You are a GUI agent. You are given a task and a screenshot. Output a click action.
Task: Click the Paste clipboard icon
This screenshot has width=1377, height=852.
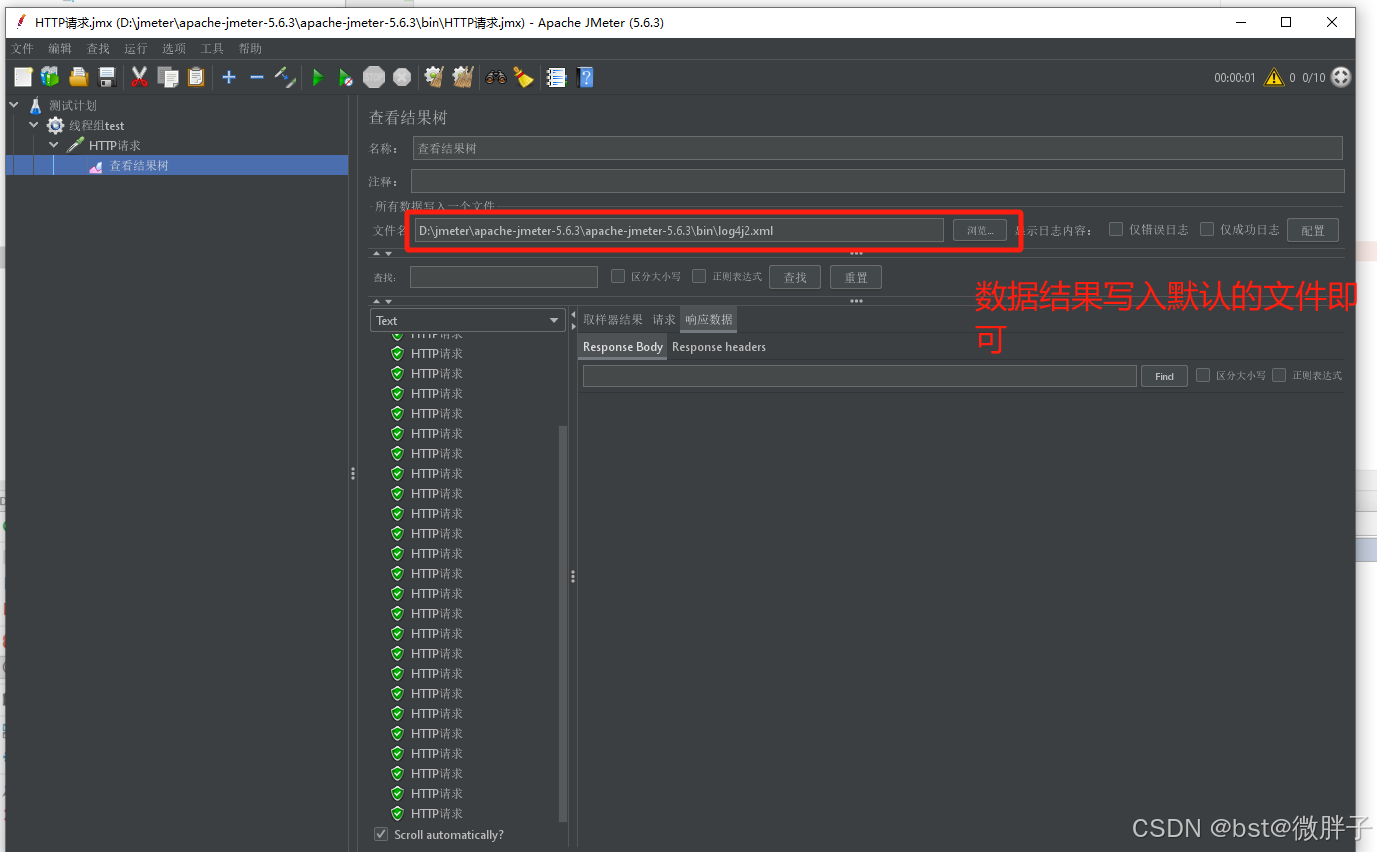(x=196, y=77)
